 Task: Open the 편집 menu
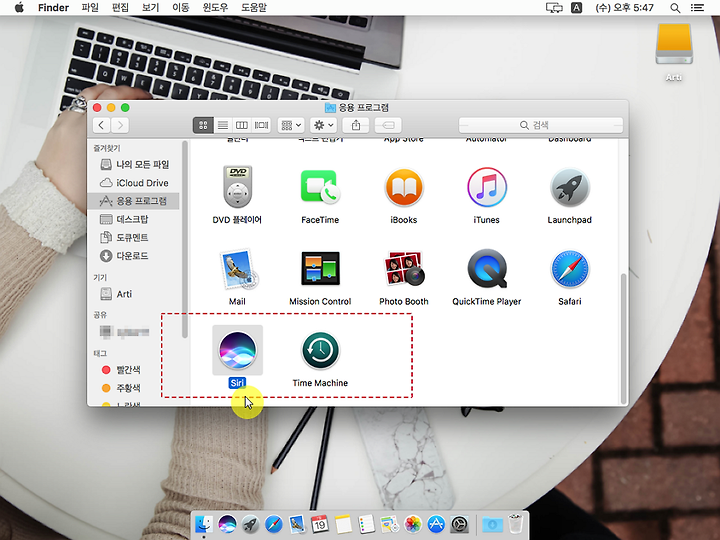[x=120, y=7]
